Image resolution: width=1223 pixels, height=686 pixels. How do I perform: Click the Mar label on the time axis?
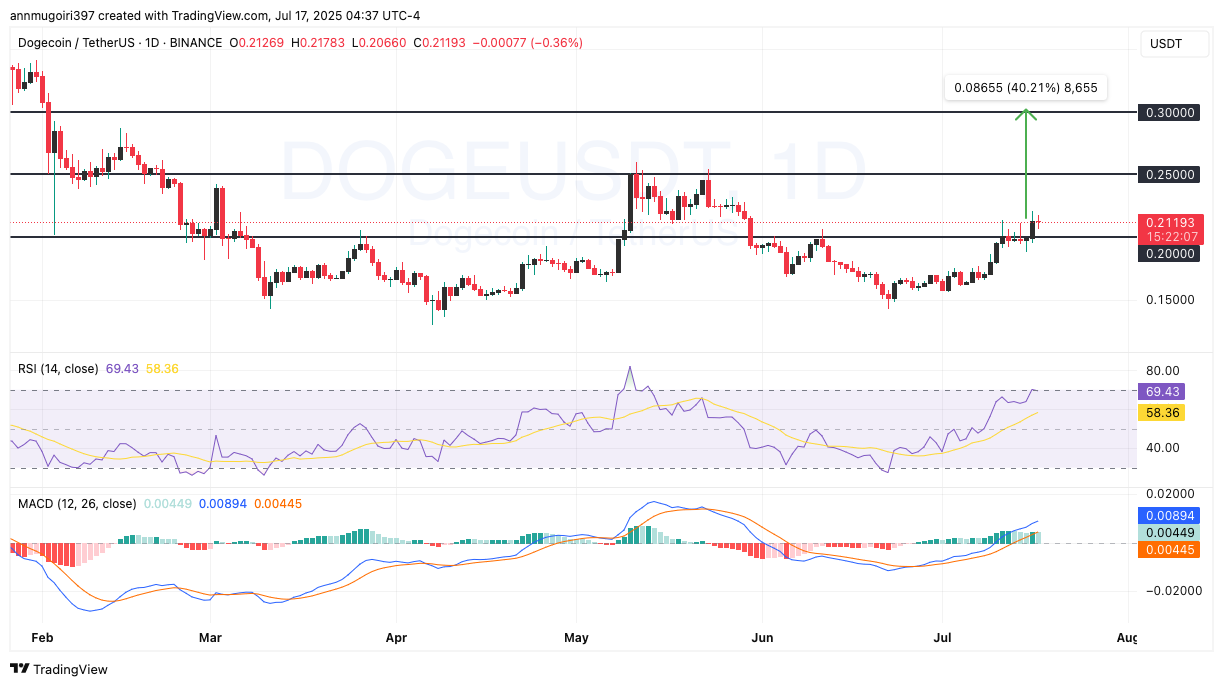point(211,636)
